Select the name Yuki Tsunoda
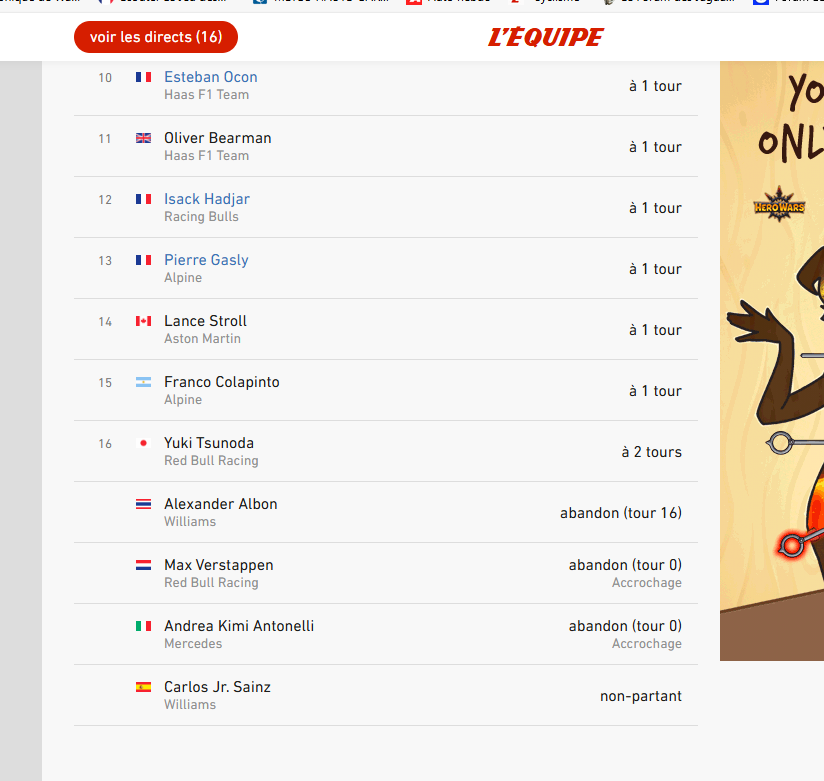 coord(209,443)
